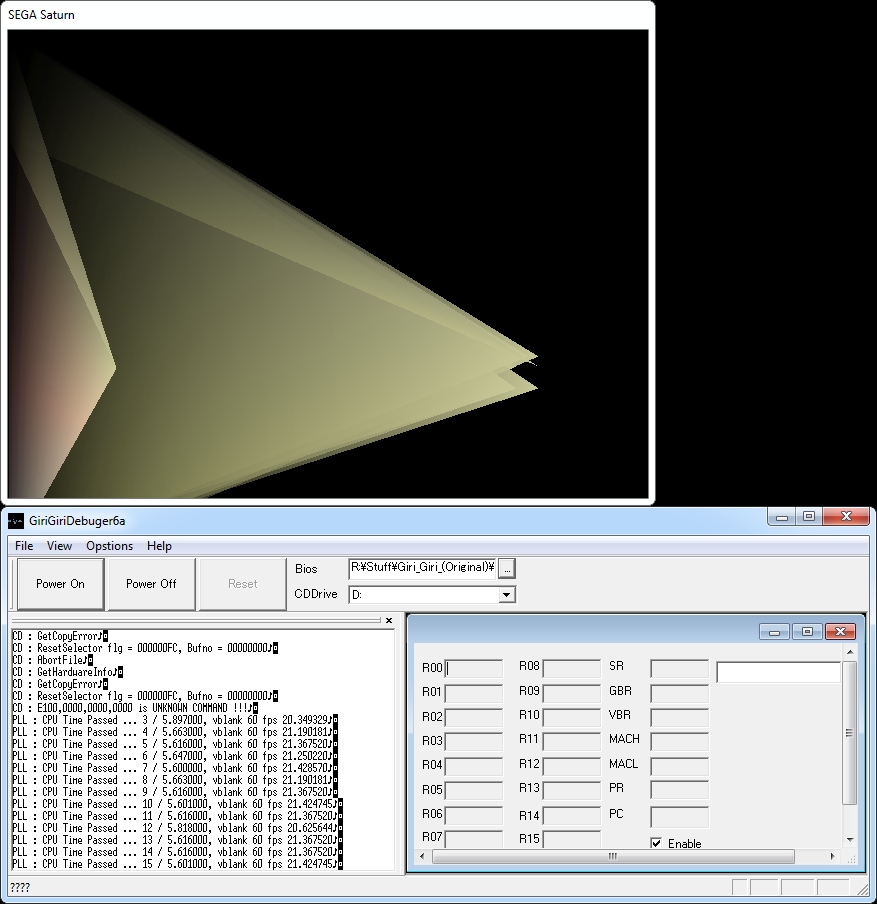Maximize the inner register window

pos(807,632)
